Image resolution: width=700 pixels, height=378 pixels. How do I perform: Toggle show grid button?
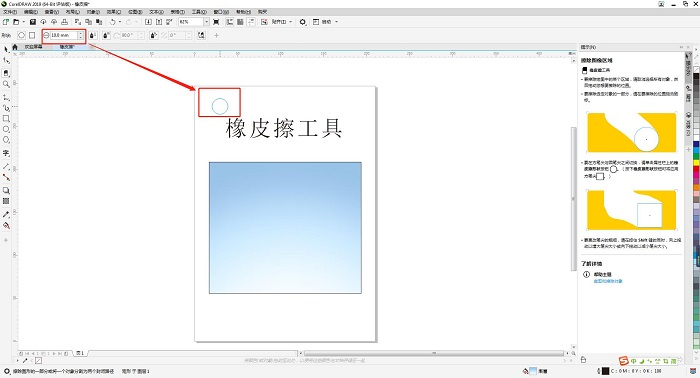[x=240, y=22]
